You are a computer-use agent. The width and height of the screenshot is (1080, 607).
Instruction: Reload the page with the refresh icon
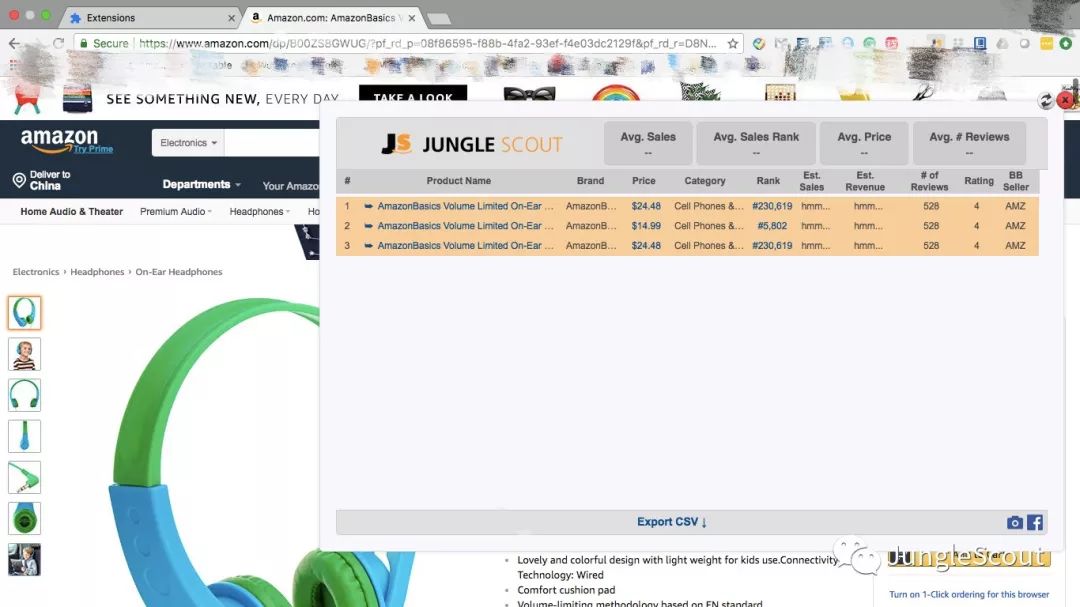[x=59, y=43]
